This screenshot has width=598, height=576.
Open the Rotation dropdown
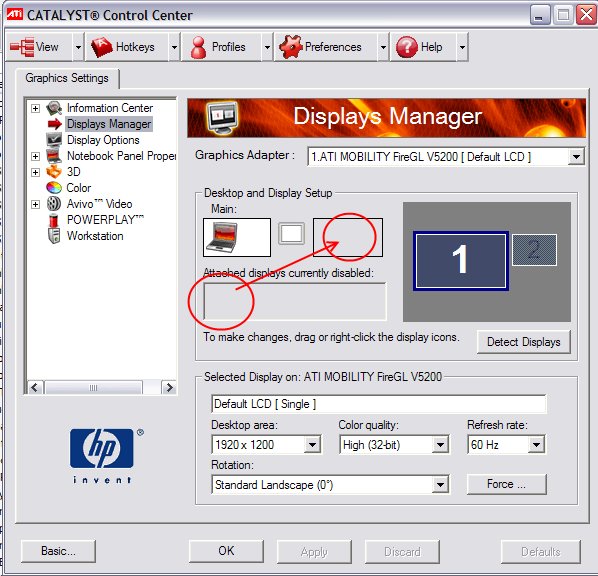(440, 484)
